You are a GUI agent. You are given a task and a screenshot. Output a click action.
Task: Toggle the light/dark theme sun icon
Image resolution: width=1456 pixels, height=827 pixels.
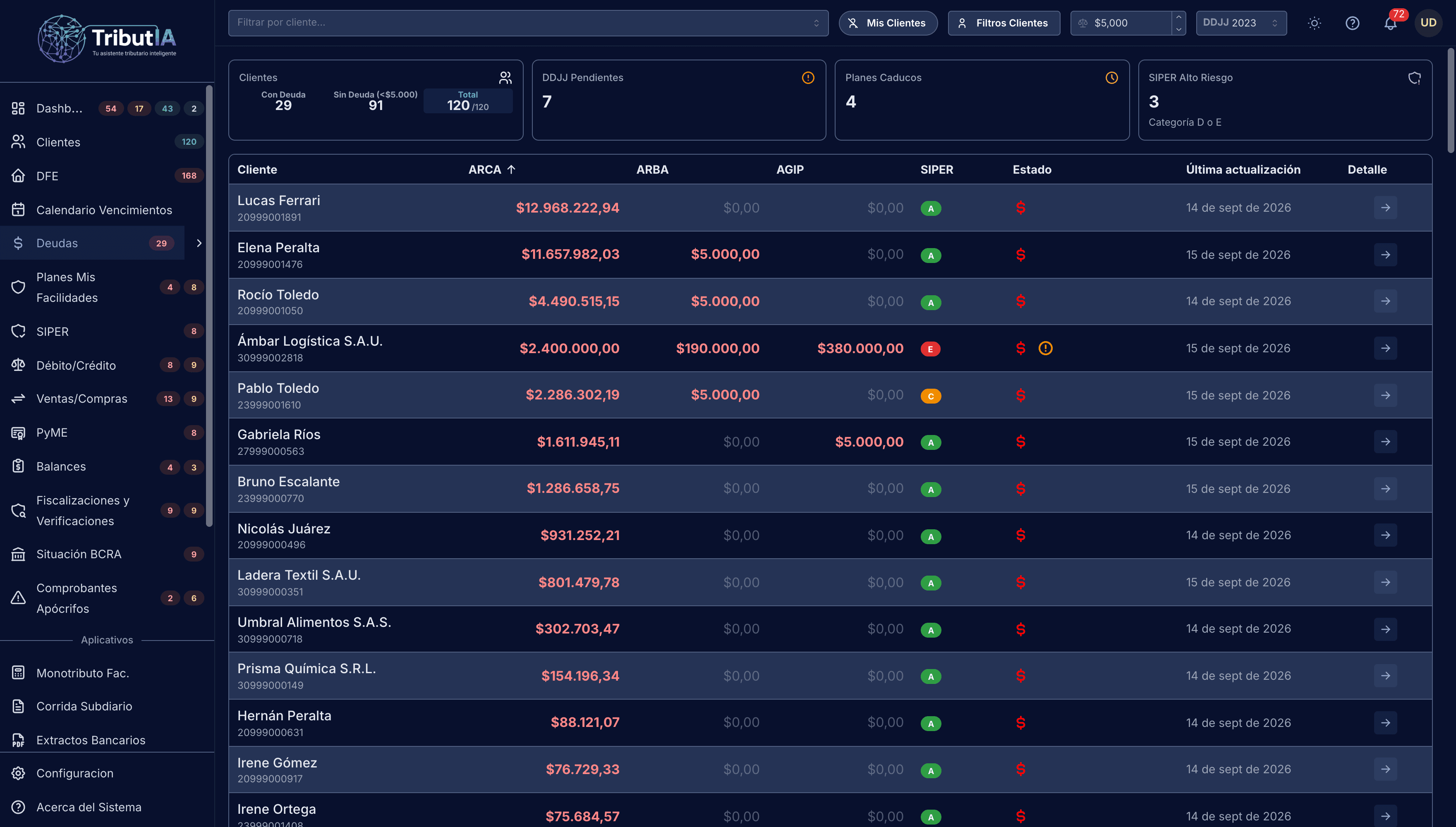pyautogui.click(x=1314, y=23)
